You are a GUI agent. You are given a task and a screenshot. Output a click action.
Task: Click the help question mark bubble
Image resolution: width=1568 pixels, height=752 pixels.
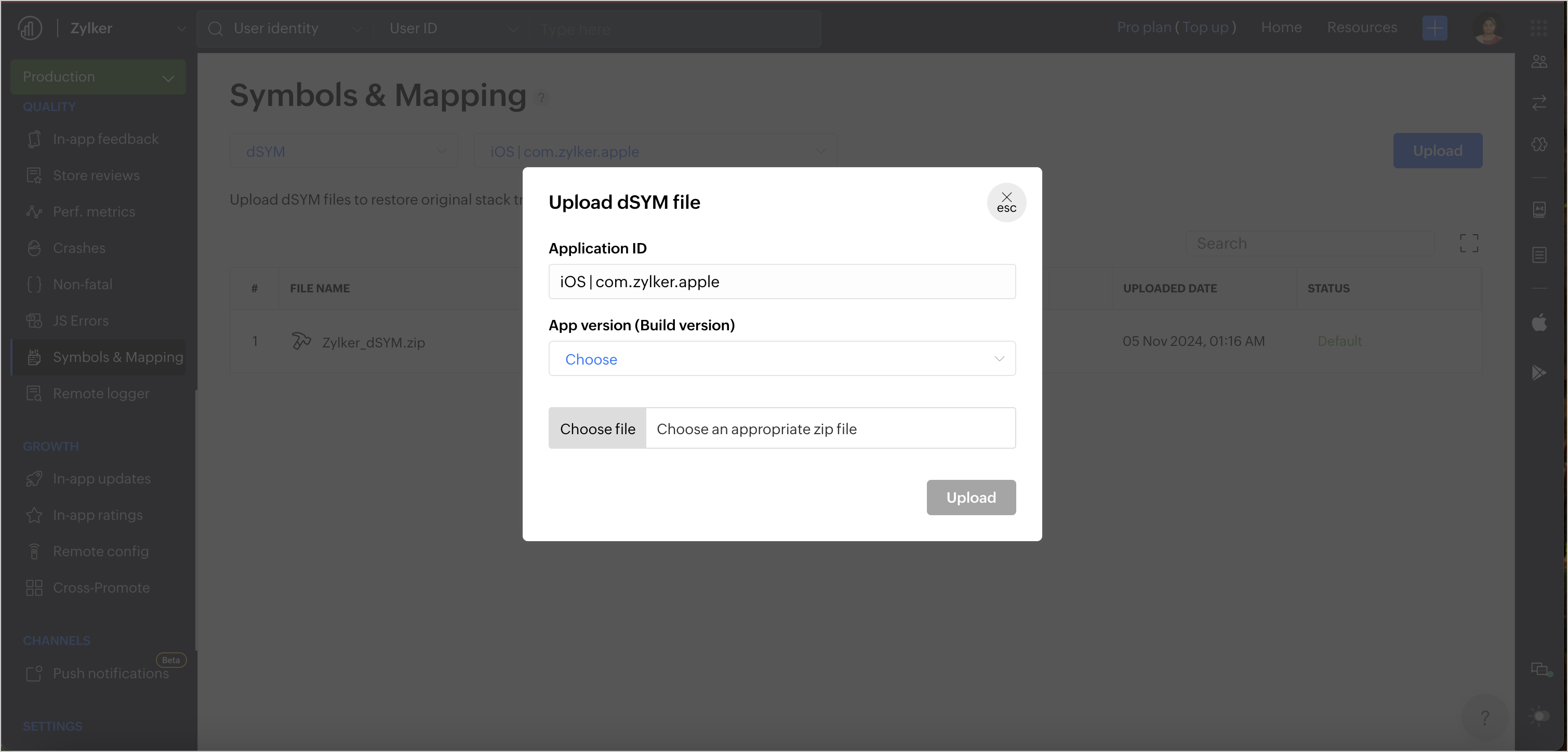1484,717
